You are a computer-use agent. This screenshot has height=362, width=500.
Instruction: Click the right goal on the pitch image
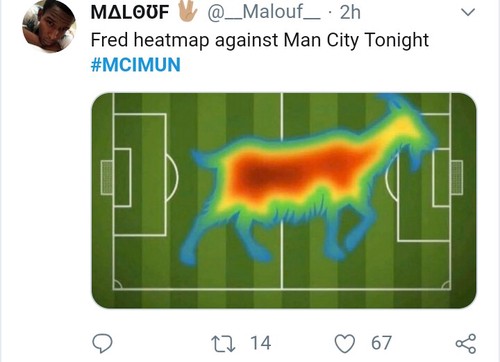pos(457,177)
